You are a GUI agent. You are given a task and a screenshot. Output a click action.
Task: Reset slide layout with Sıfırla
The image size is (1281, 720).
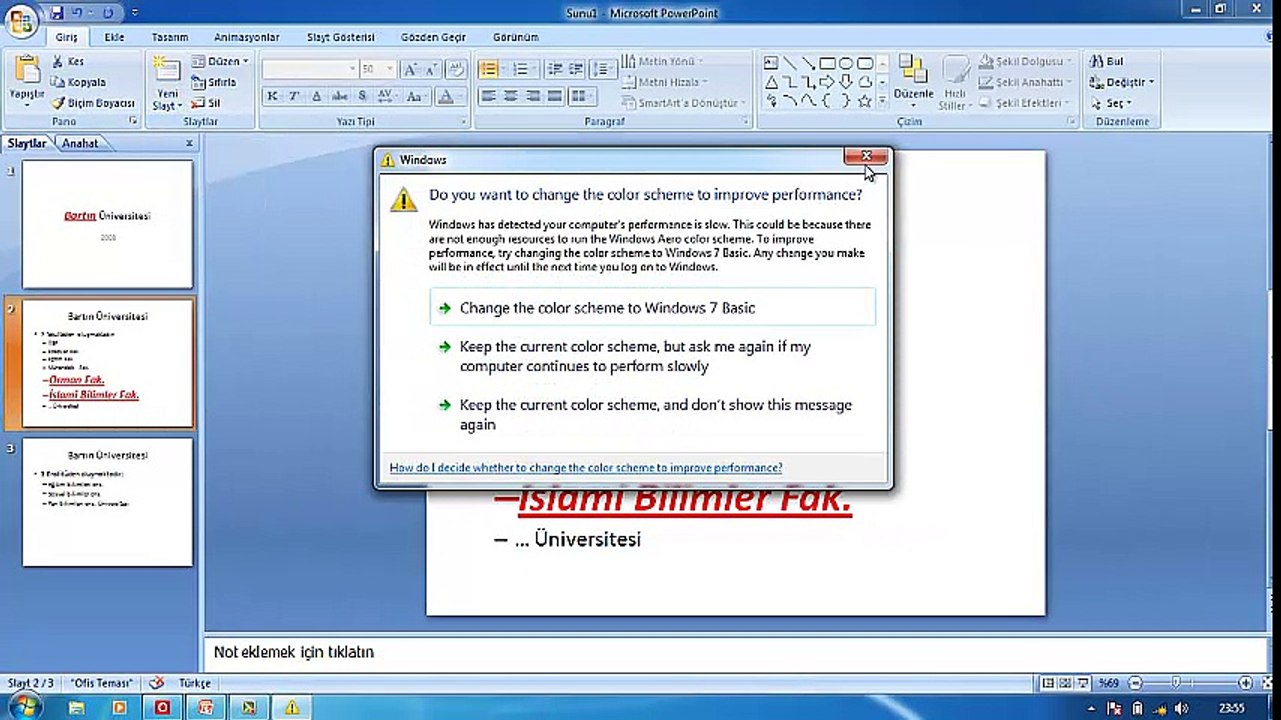(214, 82)
